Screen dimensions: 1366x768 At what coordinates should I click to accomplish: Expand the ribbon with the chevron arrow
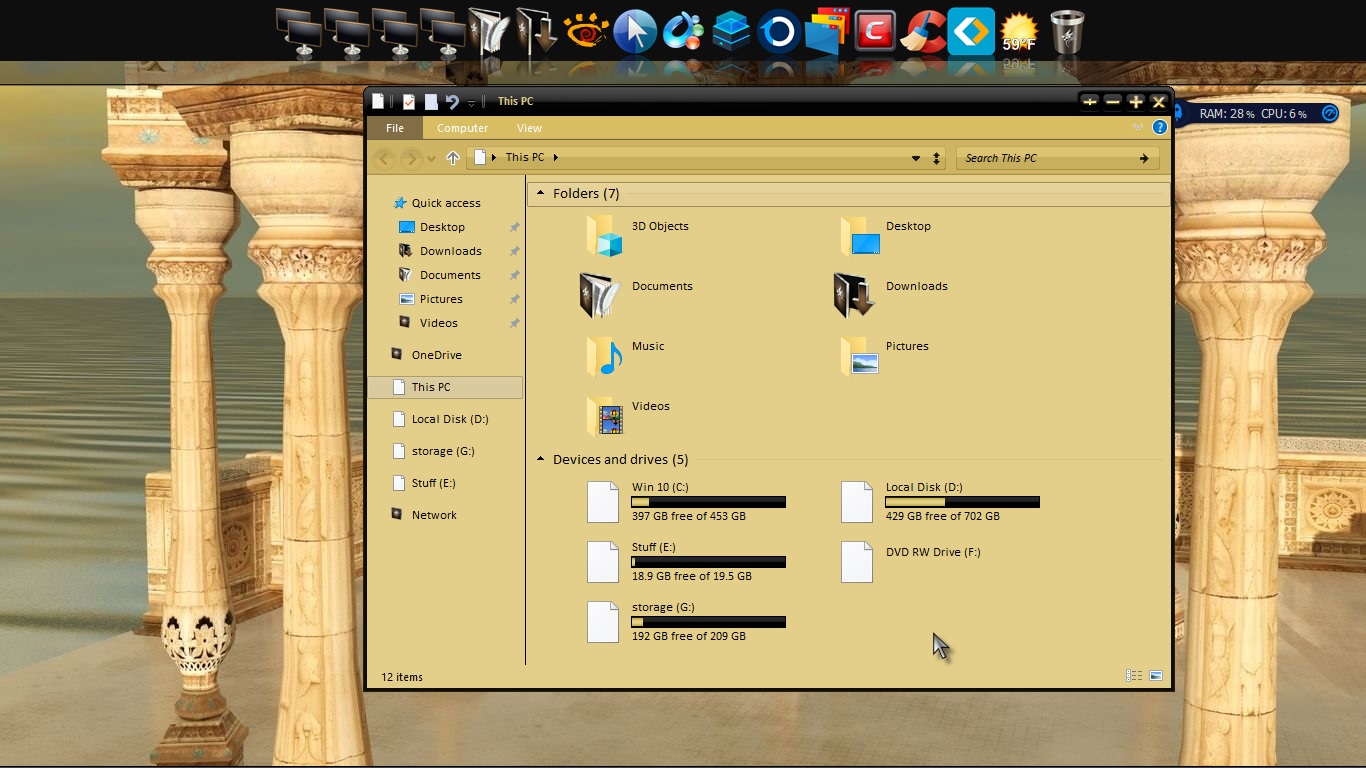1137,127
